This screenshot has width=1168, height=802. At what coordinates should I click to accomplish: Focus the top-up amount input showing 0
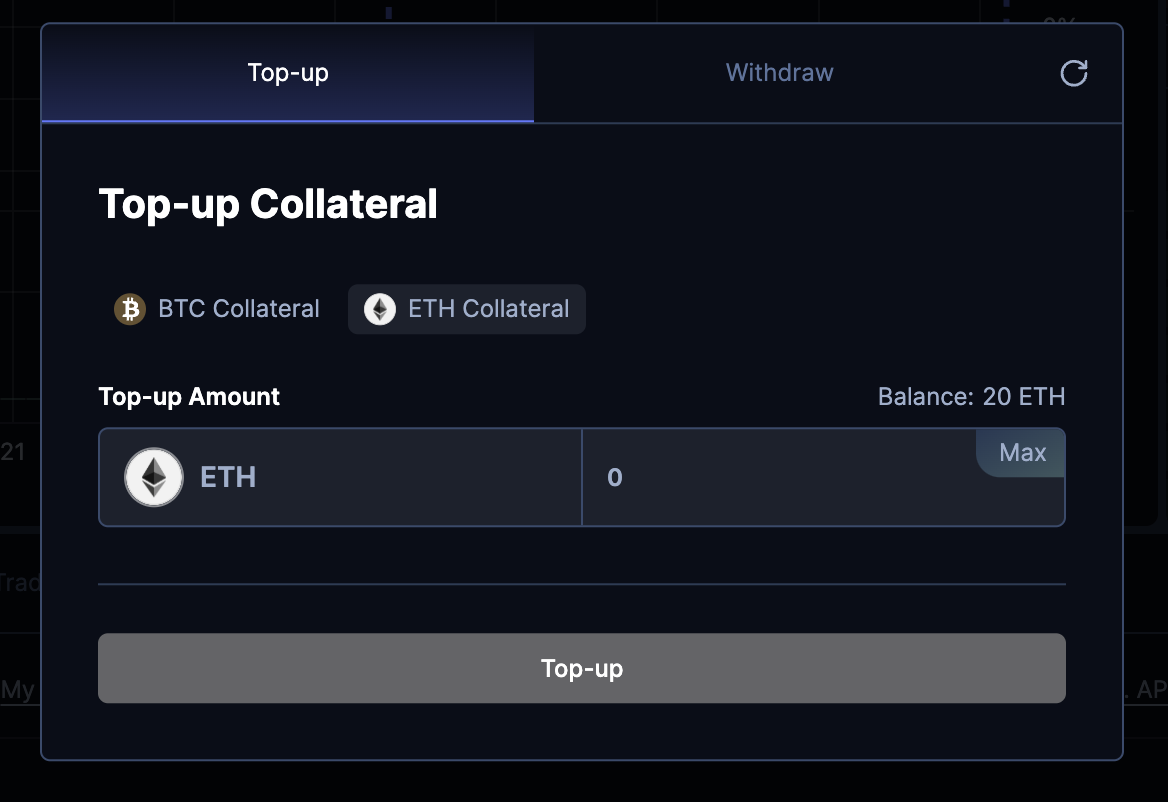(780, 478)
